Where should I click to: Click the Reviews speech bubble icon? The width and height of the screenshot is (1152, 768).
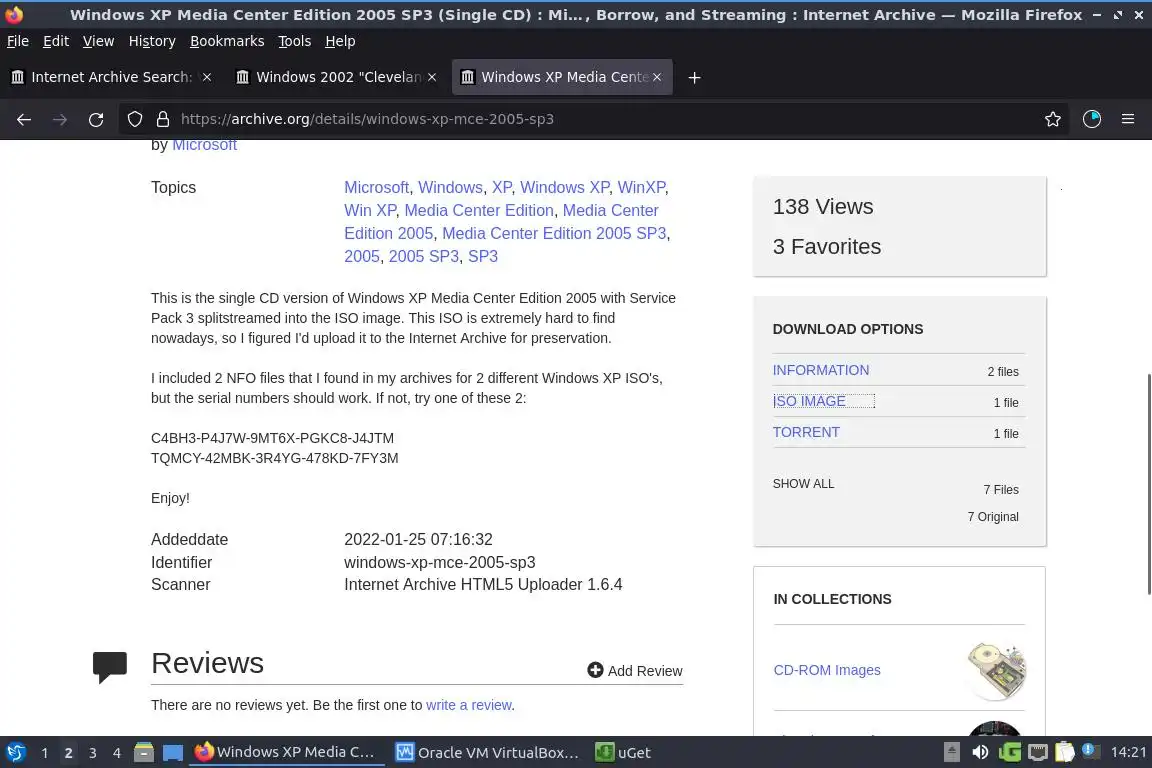(x=109, y=667)
